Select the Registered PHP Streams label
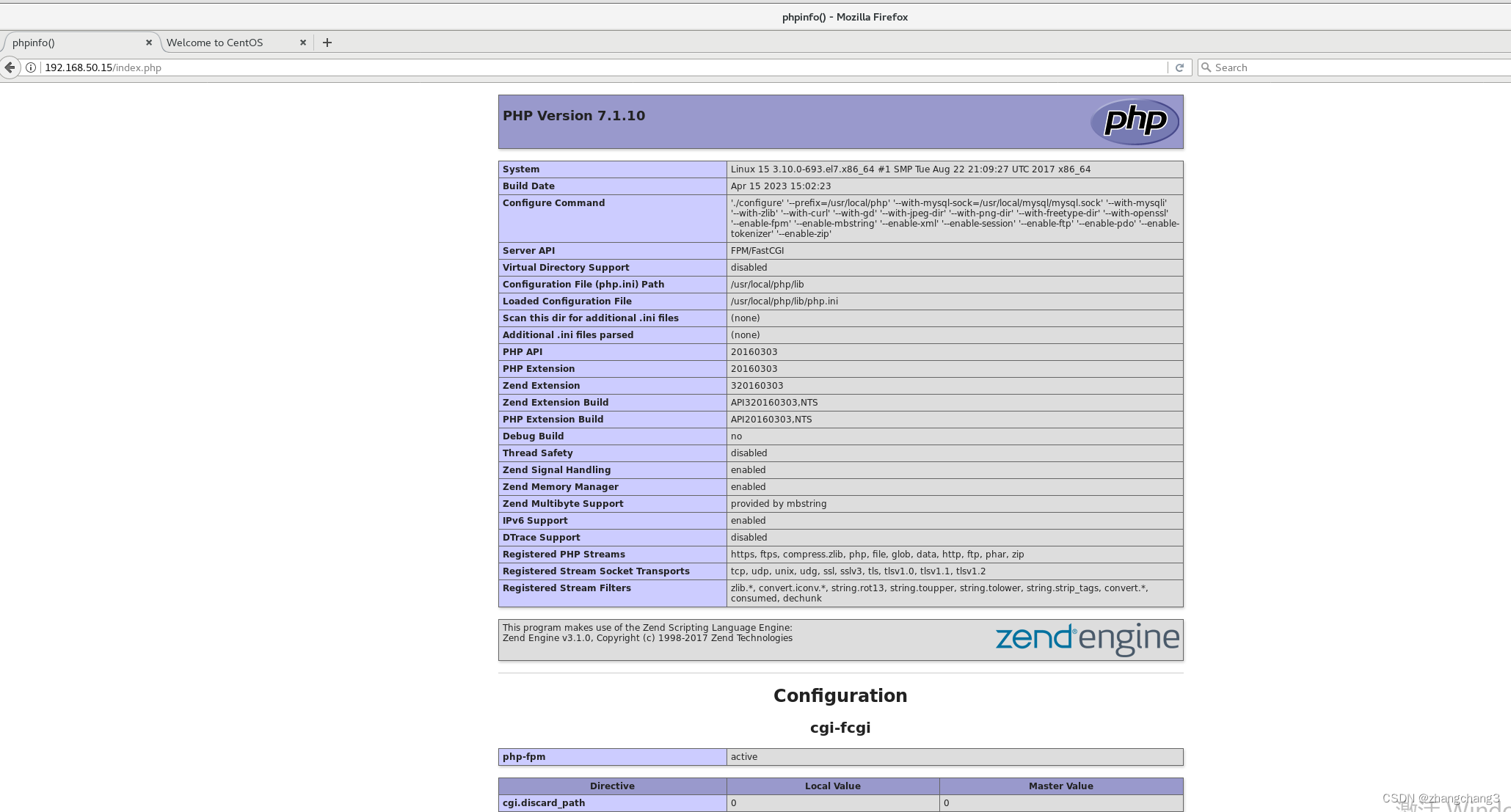 coord(564,555)
